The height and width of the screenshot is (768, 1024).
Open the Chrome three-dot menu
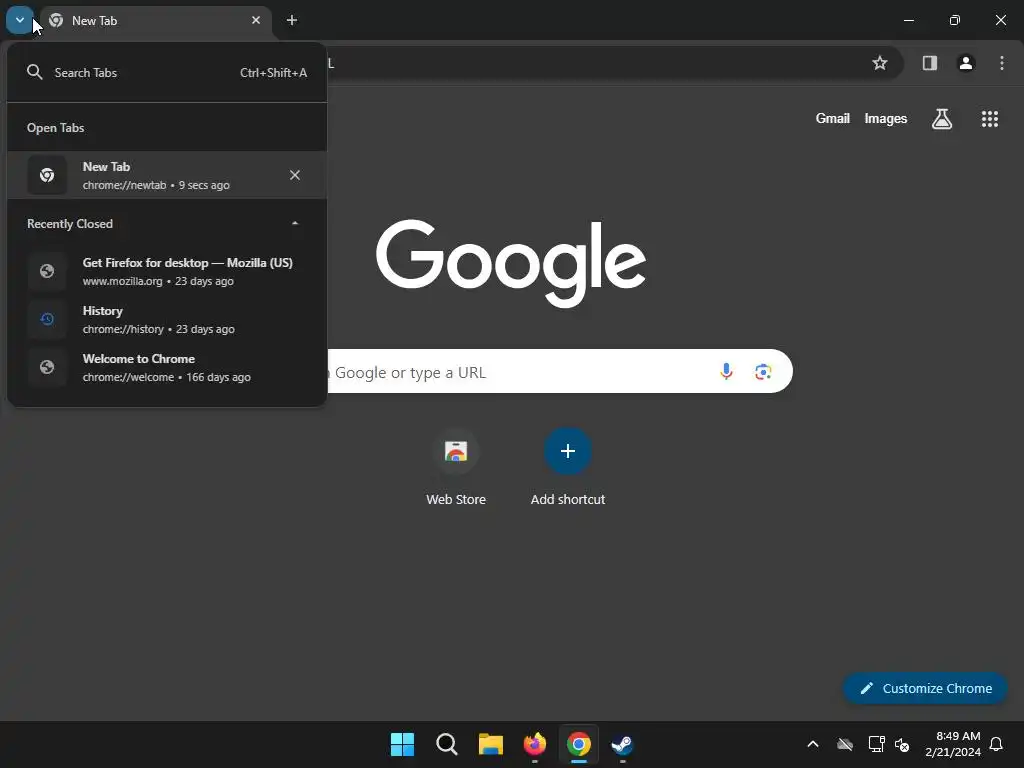tap(1002, 63)
